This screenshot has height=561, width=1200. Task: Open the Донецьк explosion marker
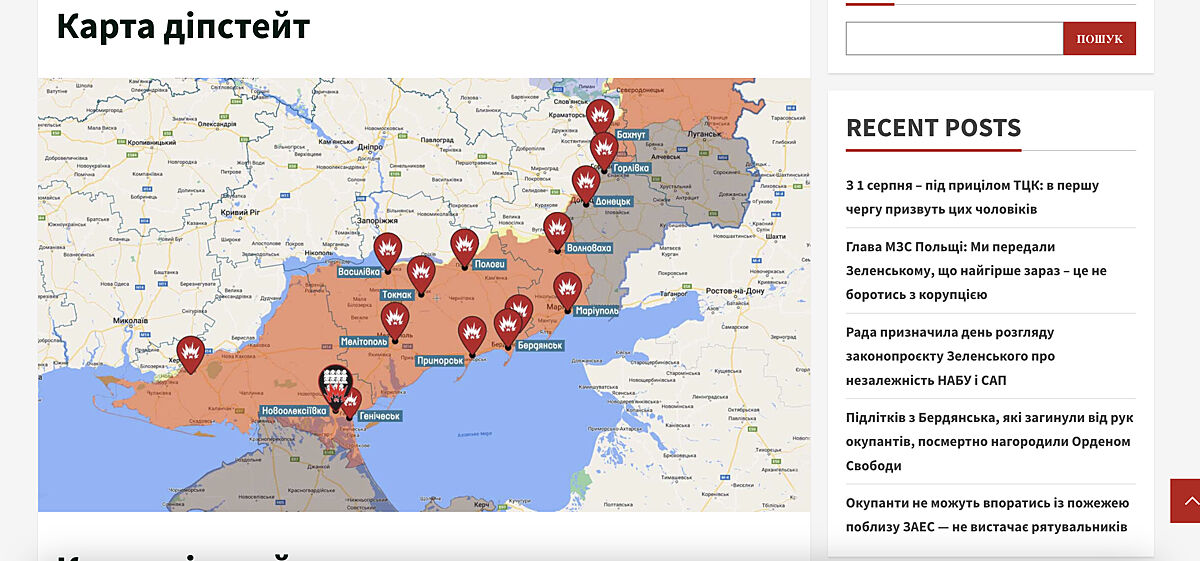pos(586,182)
